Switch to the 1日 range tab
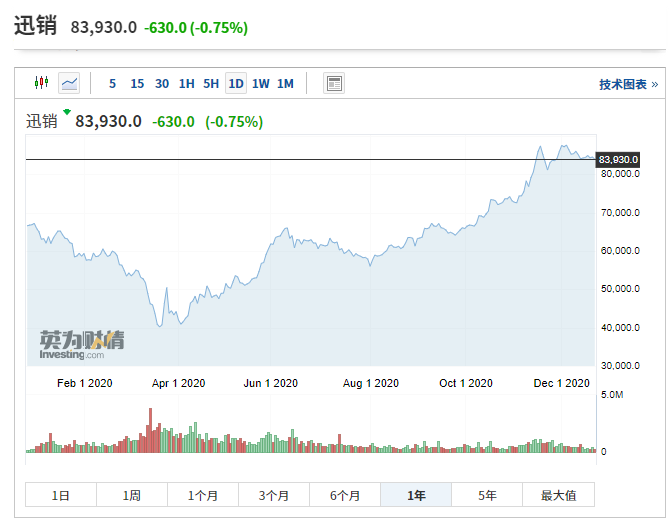The image size is (671, 524). pos(61,495)
